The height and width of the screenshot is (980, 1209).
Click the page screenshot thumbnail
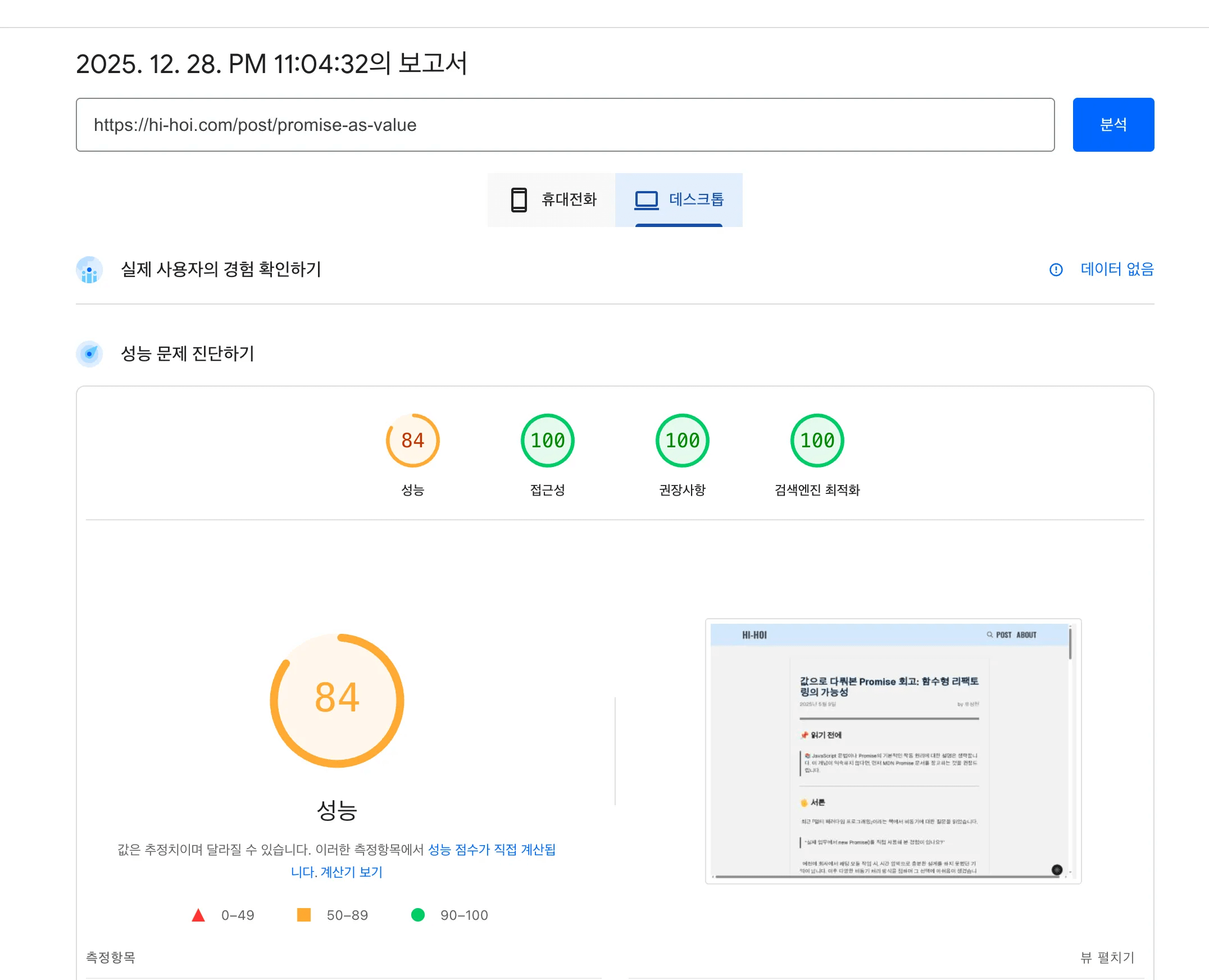click(x=892, y=751)
